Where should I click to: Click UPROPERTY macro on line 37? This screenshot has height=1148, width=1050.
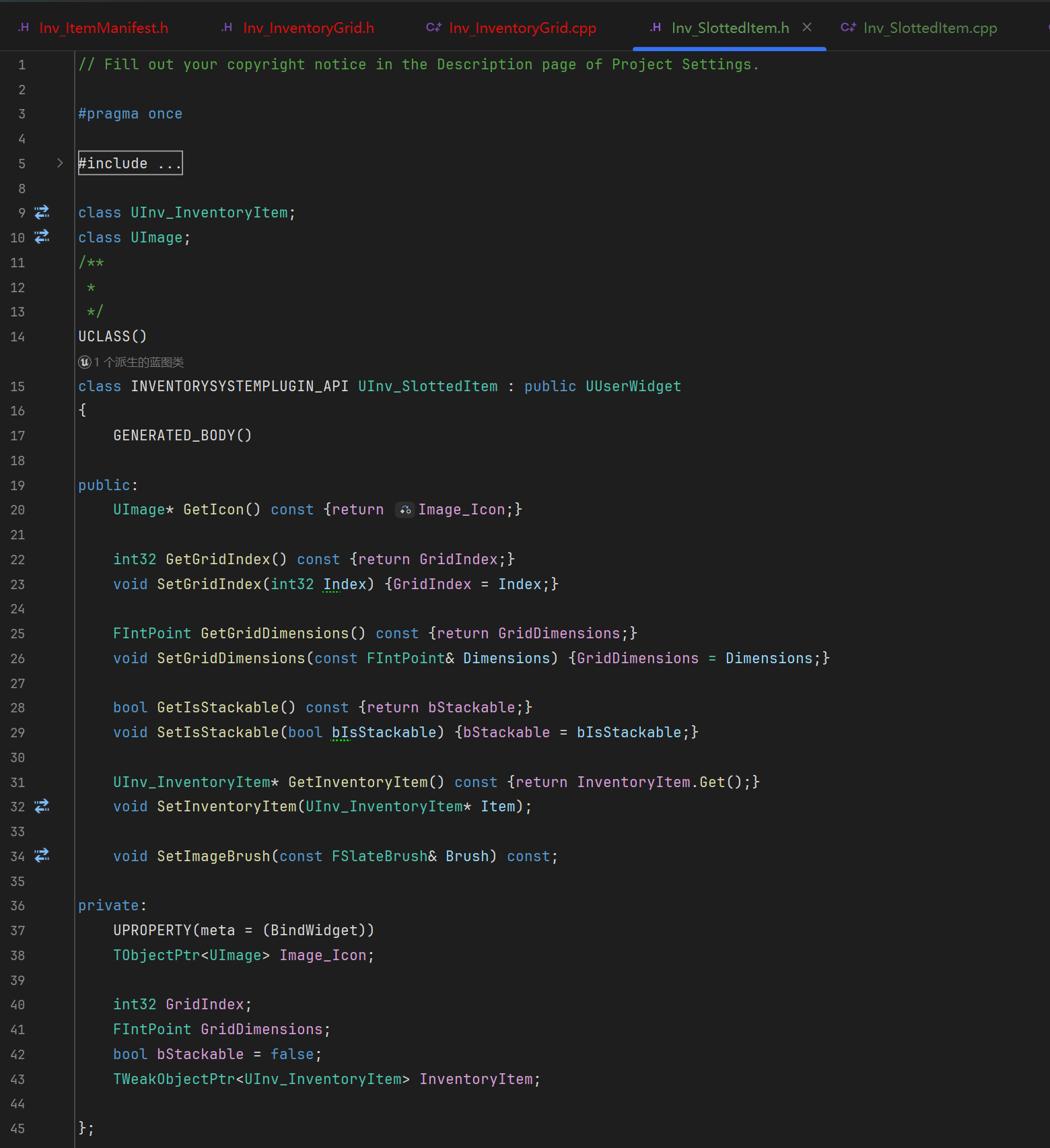click(x=153, y=931)
